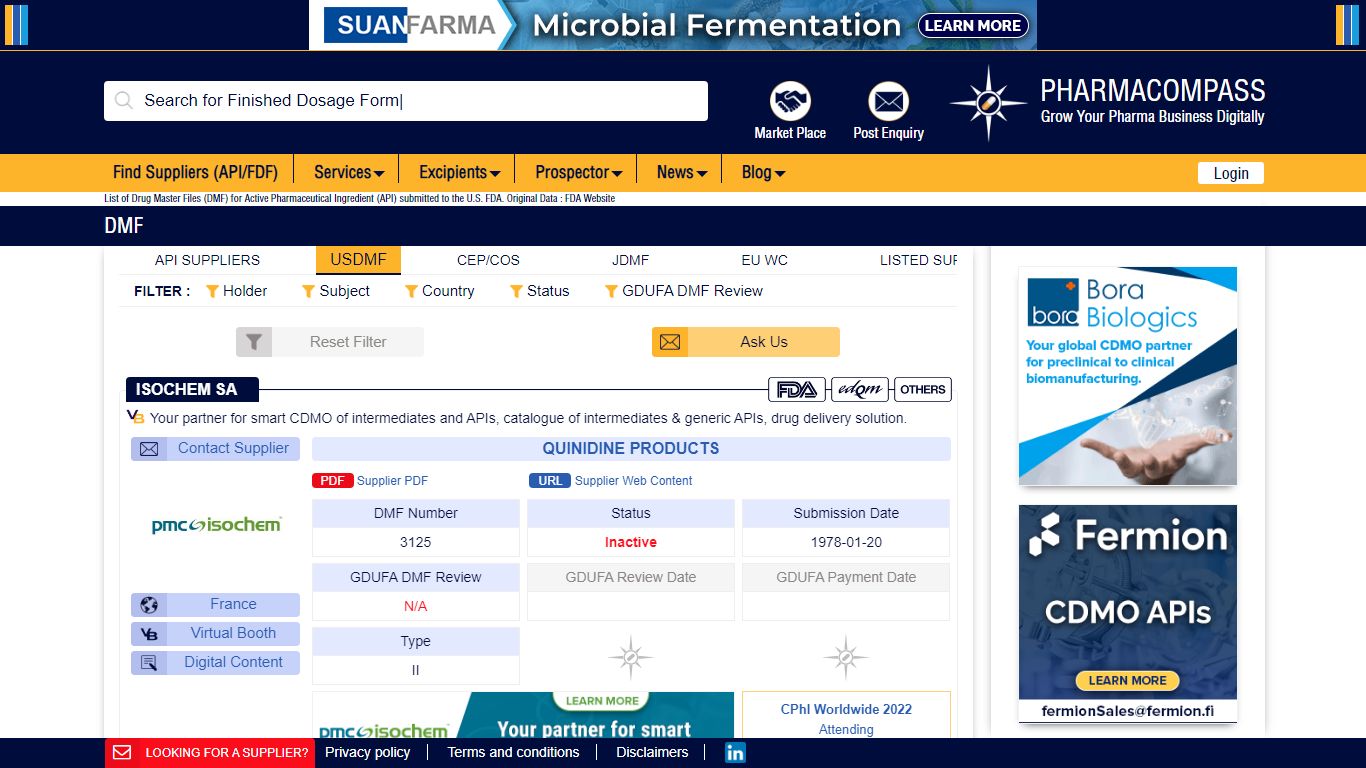Switch to the CEP/COS tab

(x=488, y=260)
